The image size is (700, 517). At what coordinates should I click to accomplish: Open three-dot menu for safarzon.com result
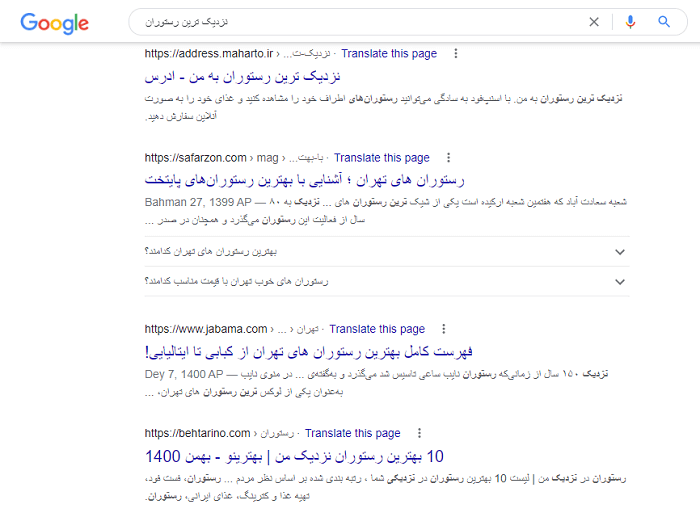[x=448, y=158]
